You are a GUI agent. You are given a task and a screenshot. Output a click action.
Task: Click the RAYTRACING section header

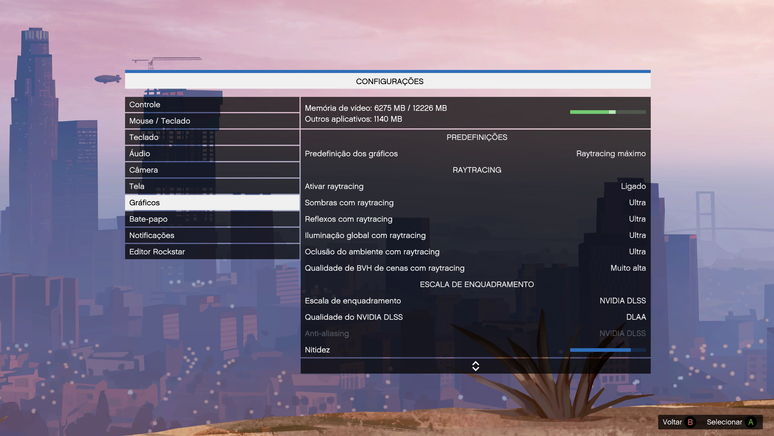point(476,170)
